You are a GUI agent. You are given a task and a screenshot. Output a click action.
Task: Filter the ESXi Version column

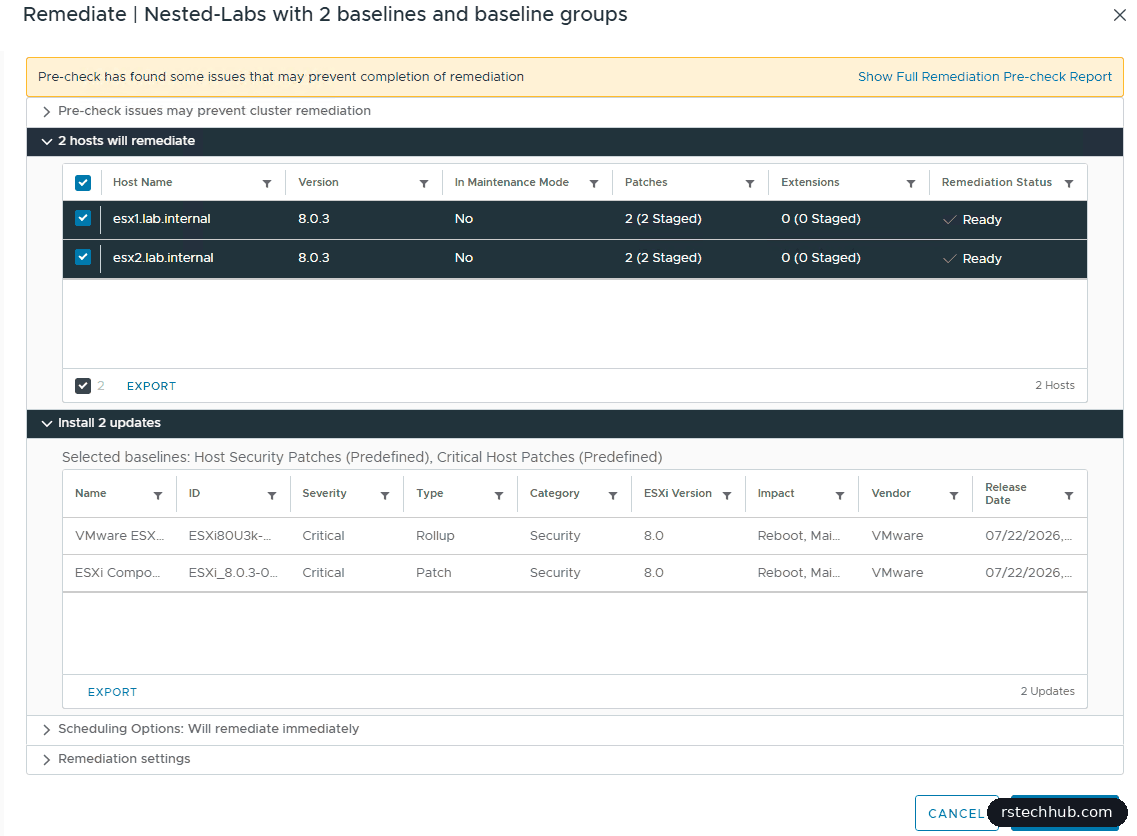(x=727, y=495)
